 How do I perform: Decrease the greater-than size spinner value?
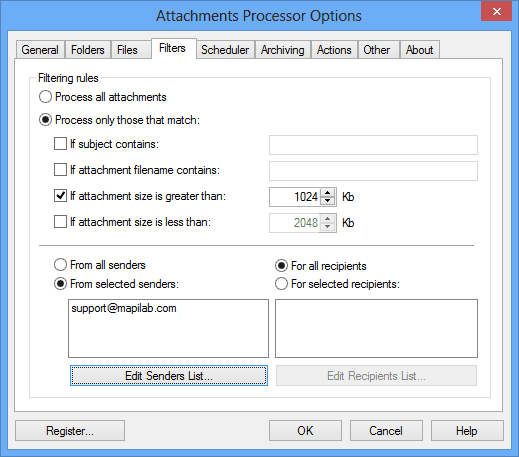[328, 201]
